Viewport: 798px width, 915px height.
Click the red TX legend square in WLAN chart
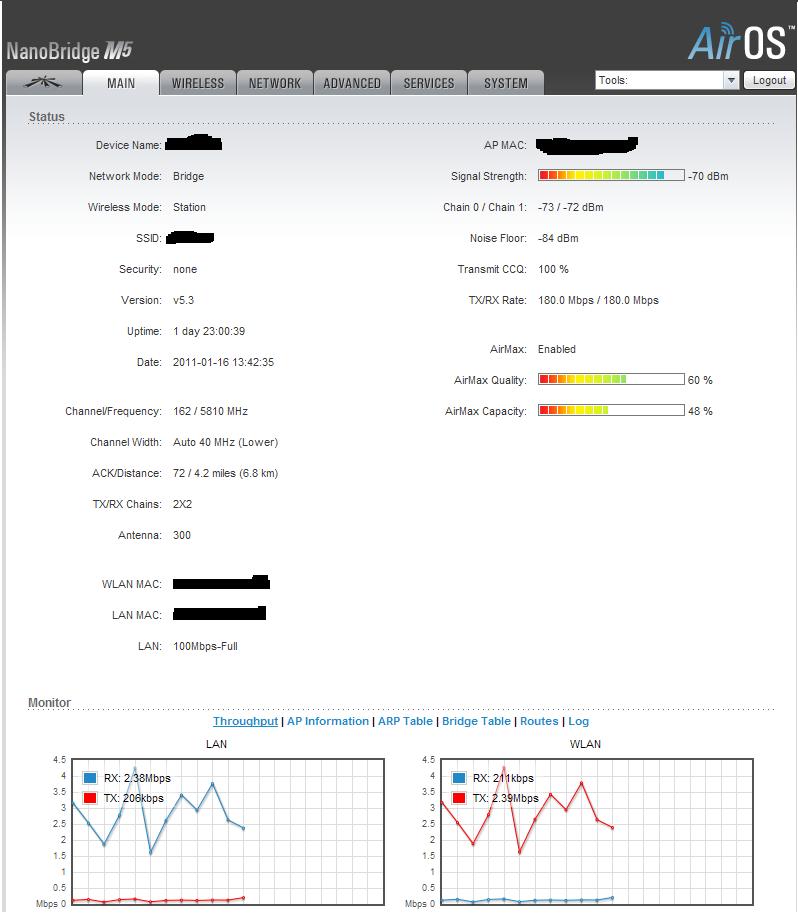click(459, 798)
